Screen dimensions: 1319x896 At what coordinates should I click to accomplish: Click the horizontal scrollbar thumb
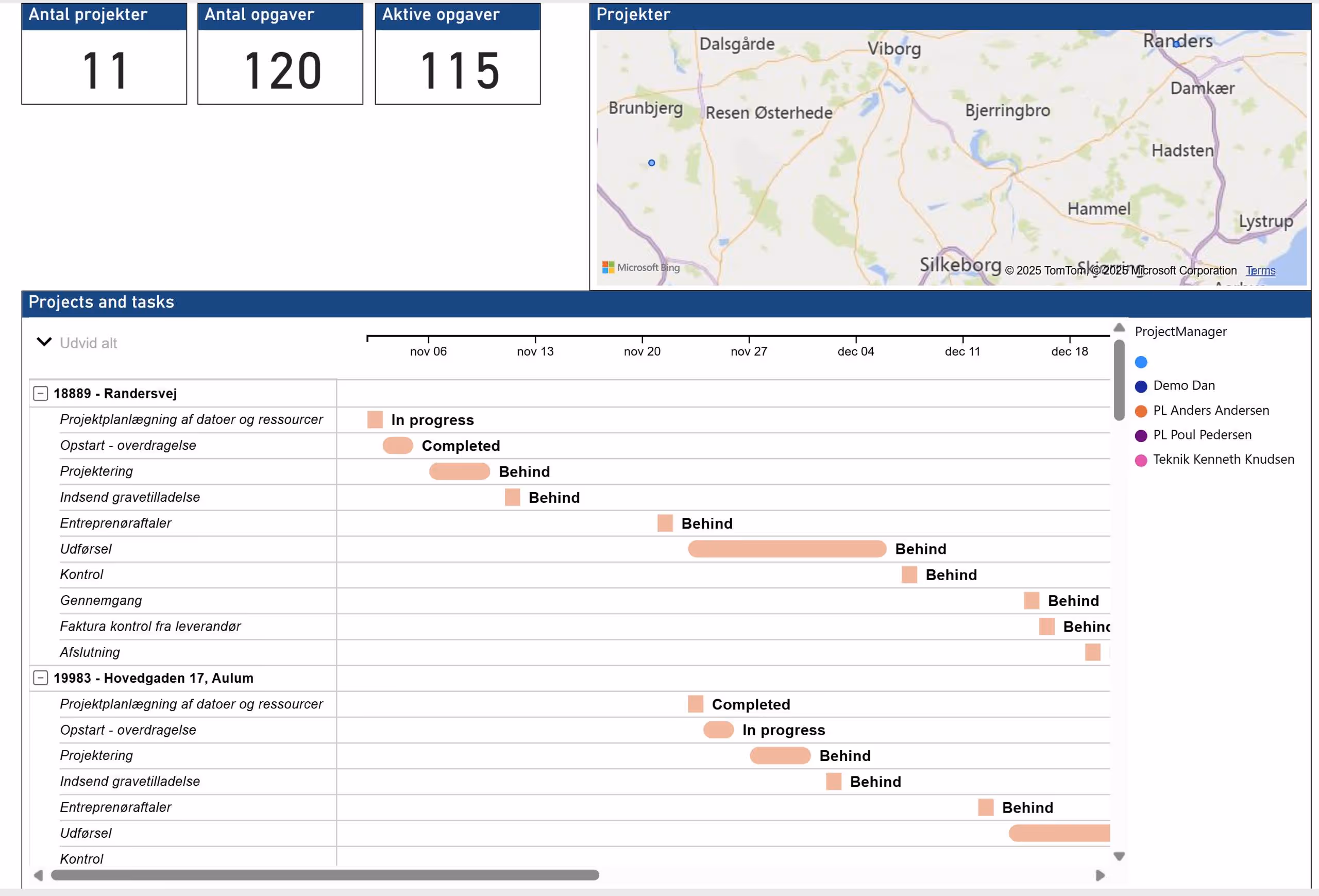point(325,875)
